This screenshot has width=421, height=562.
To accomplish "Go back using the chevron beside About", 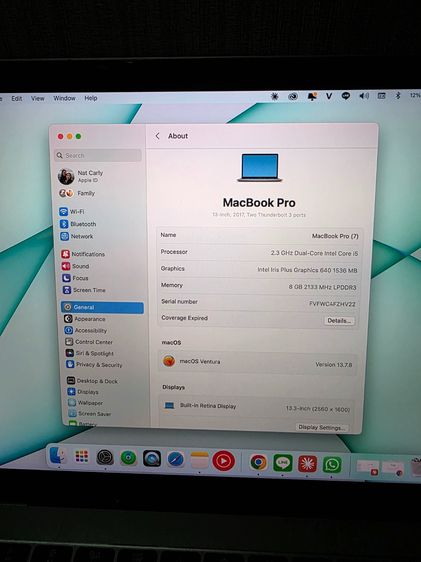I will pyautogui.click(x=157, y=136).
